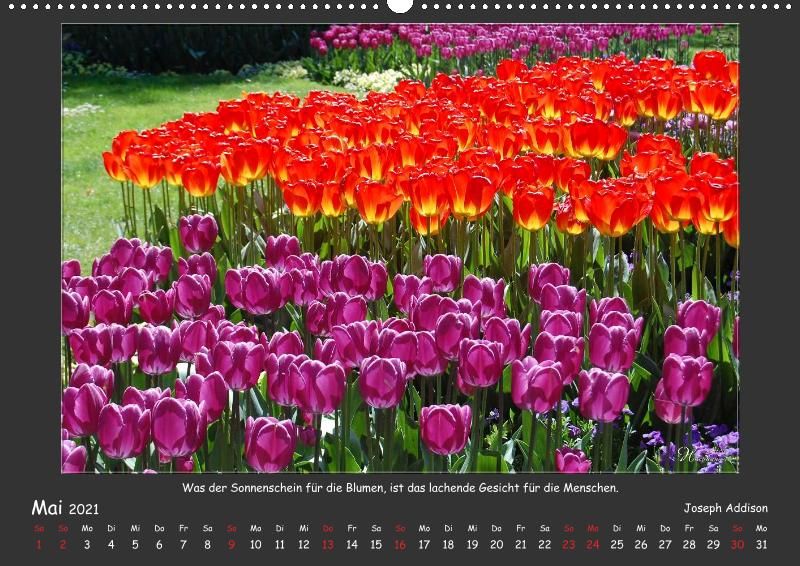Screen dimensions: 800x566
Task: Click the "Fr" weekday label above date 7
Action: (x=183, y=528)
